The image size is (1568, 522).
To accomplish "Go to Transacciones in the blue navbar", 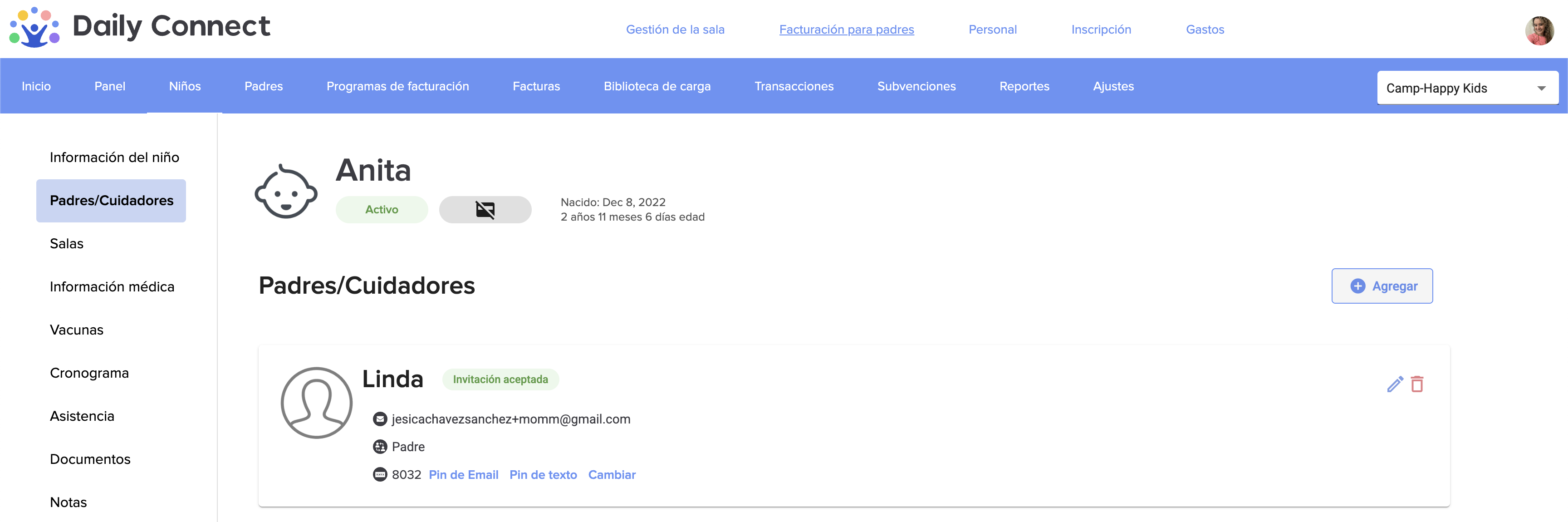I will 794,87.
